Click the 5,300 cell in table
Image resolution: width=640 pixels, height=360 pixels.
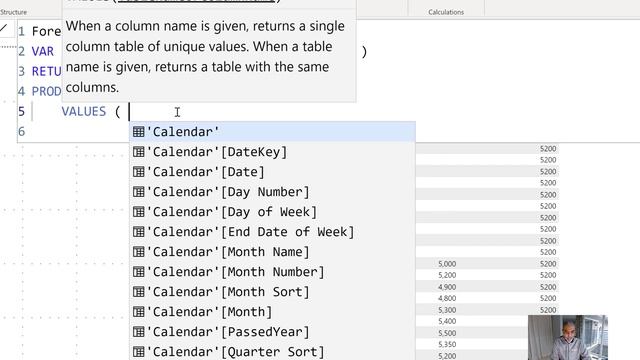(x=447, y=310)
